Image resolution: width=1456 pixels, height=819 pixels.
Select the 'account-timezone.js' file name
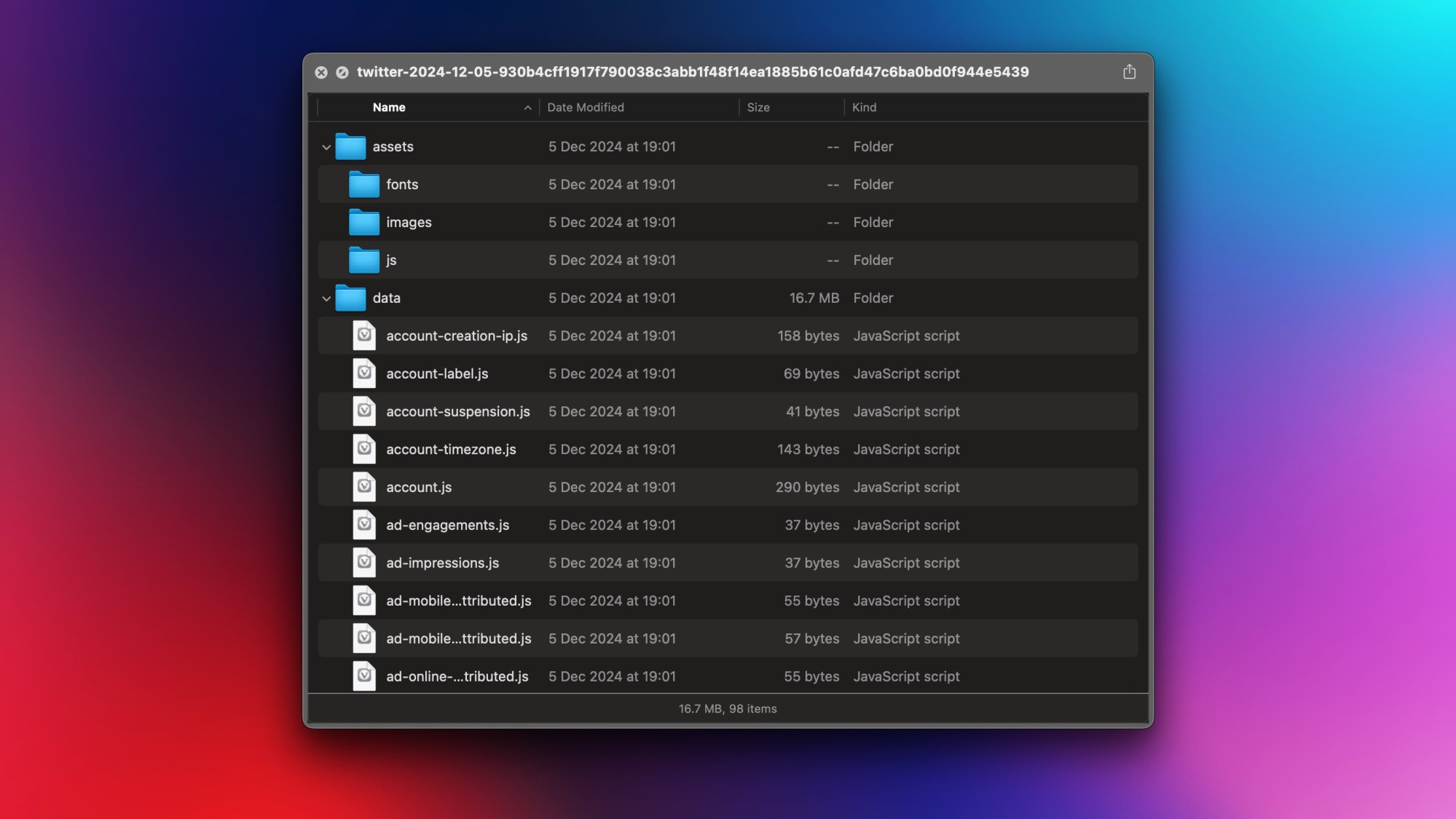(x=451, y=449)
